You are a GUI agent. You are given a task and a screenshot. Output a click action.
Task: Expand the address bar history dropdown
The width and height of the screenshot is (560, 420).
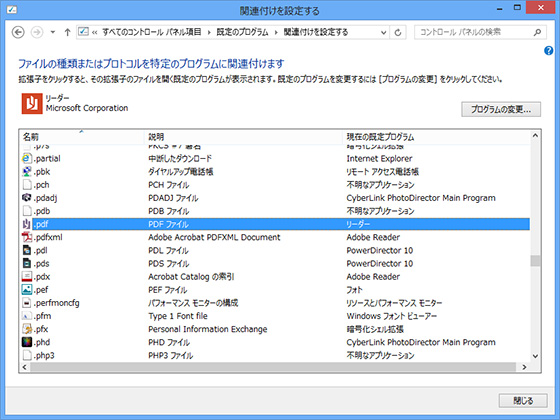click(383, 32)
